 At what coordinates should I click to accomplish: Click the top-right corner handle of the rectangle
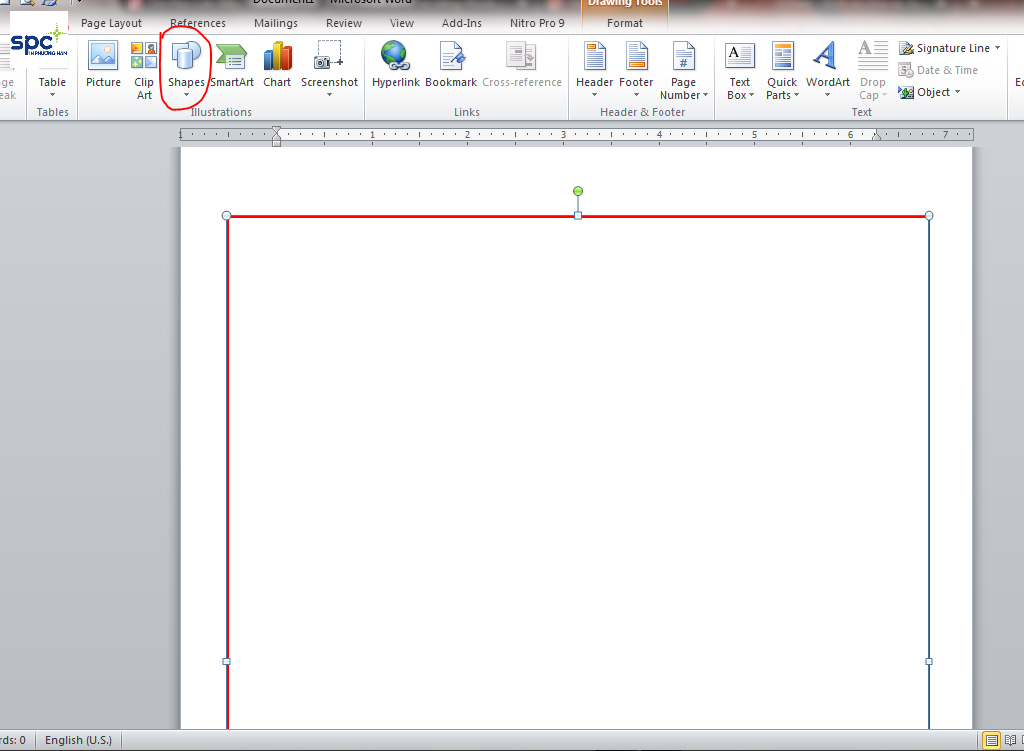pyautogui.click(x=929, y=216)
